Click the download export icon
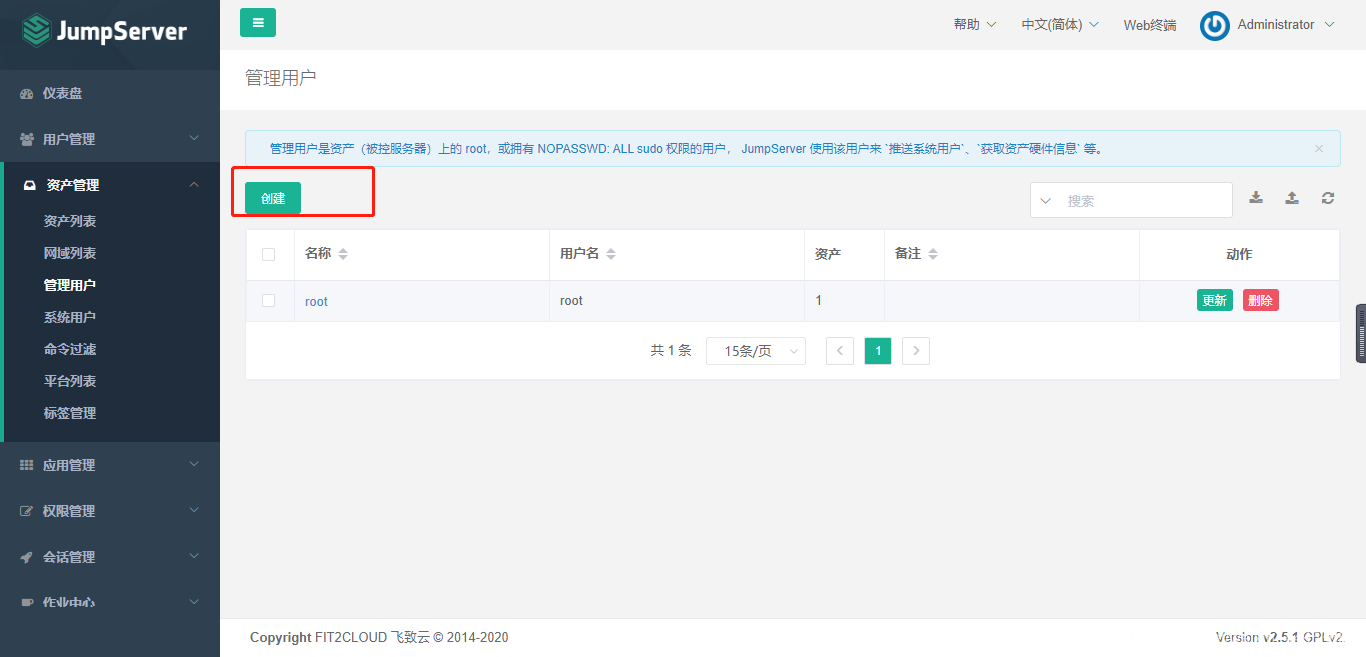 pos(1256,198)
